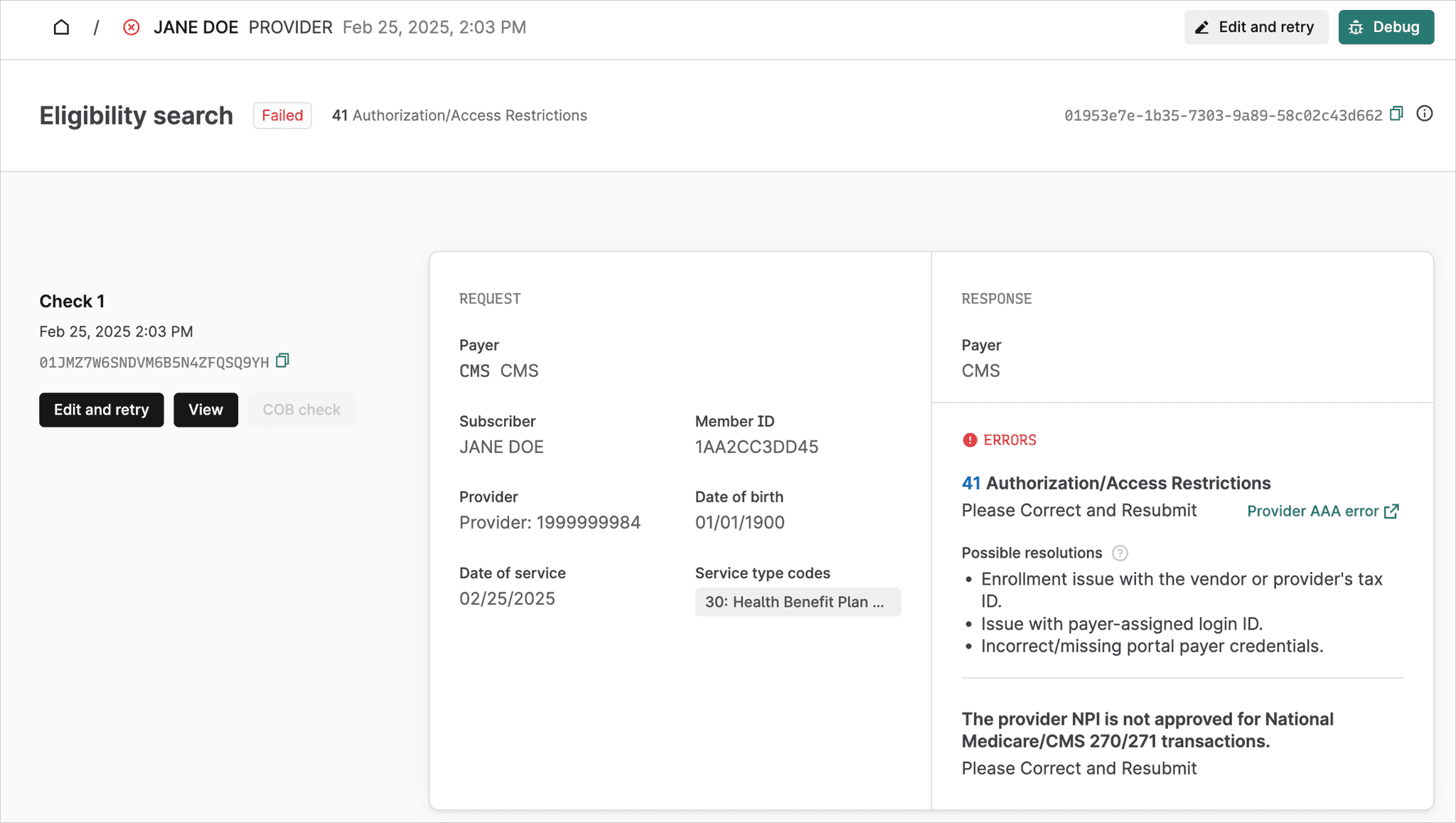Click the red alert icon next to ERRORS
This screenshot has height=823, width=1456.
click(970, 440)
